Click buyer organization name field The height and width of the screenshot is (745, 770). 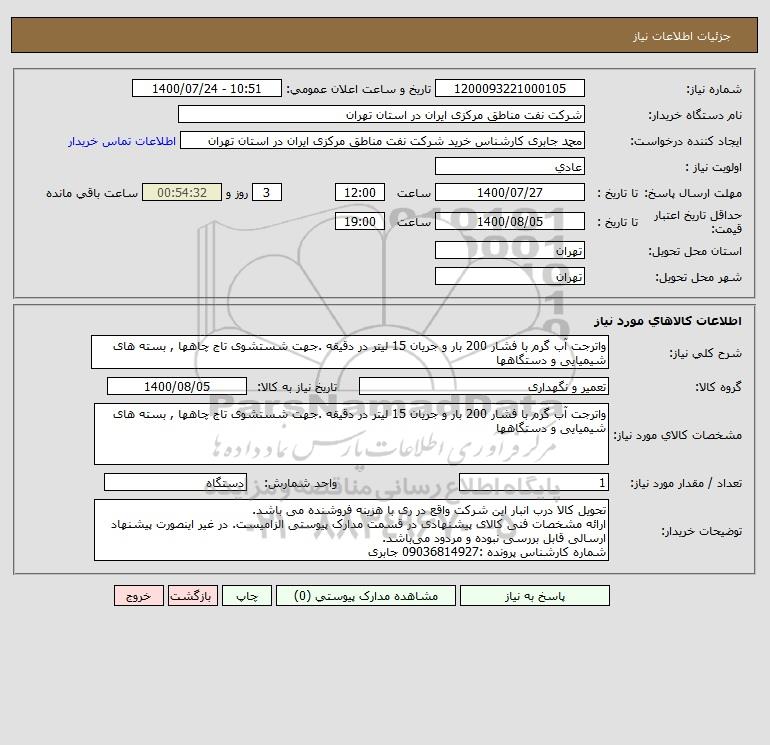pyautogui.click(x=381, y=114)
